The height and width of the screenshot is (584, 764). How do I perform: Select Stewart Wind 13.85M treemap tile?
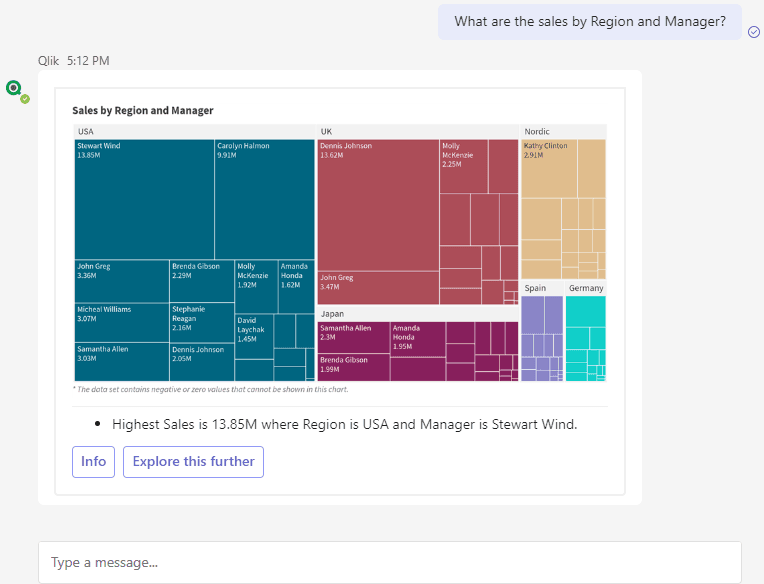click(x=144, y=199)
